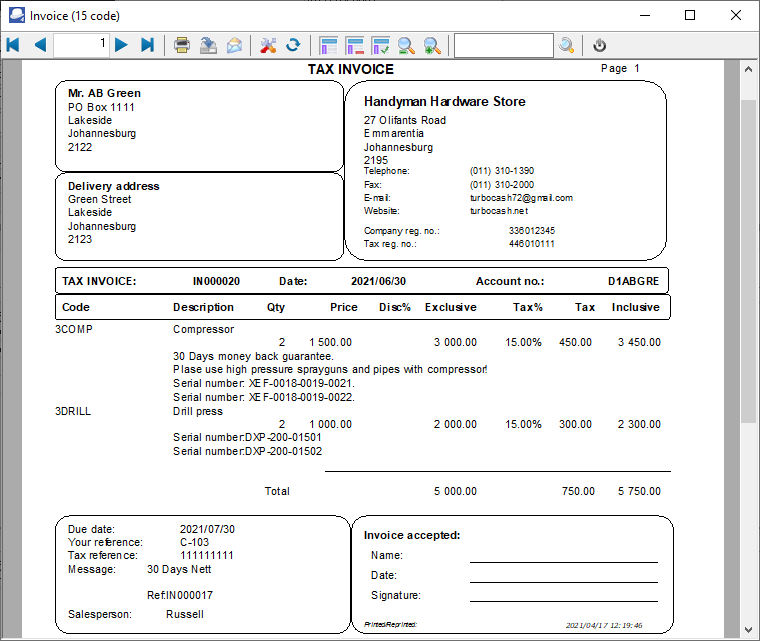The image size is (760, 641).
Task: Click the Invoice window app icon in title bar
Action: click(17, 15)
